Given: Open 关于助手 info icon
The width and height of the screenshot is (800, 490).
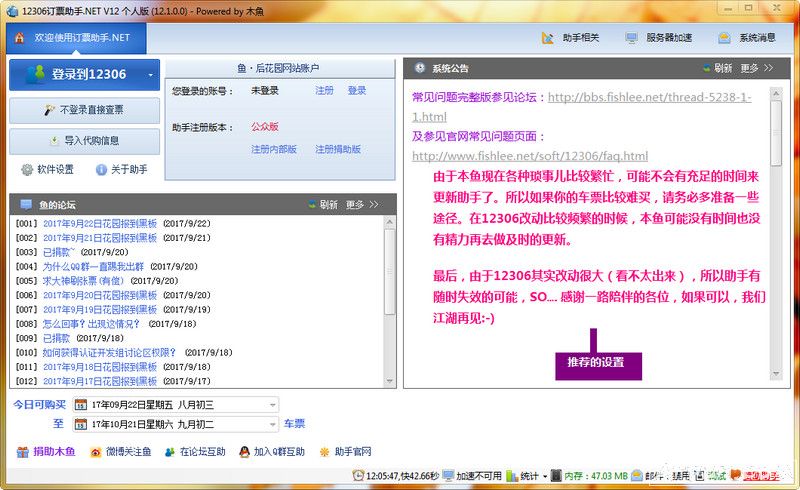Looking at the screenshot, I should [121, 169].
